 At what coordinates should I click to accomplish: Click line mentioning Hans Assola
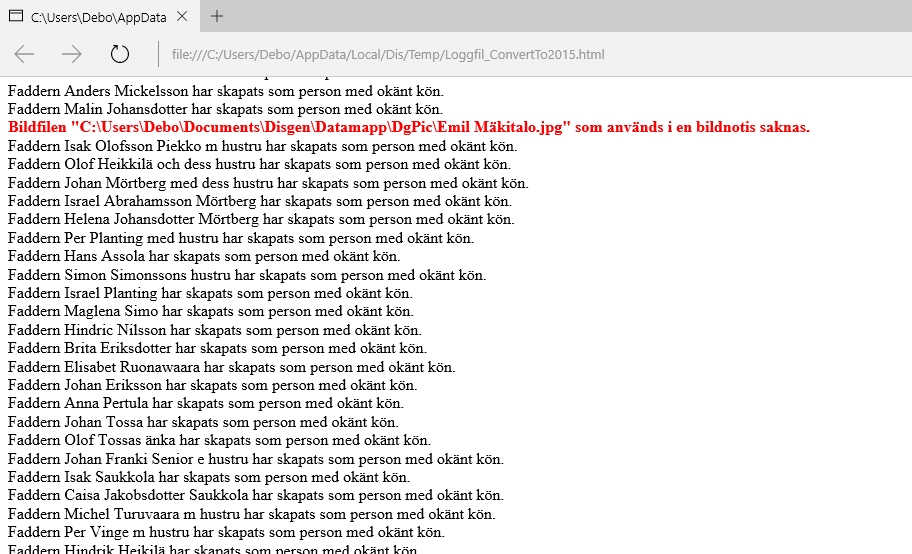point(204,256)
